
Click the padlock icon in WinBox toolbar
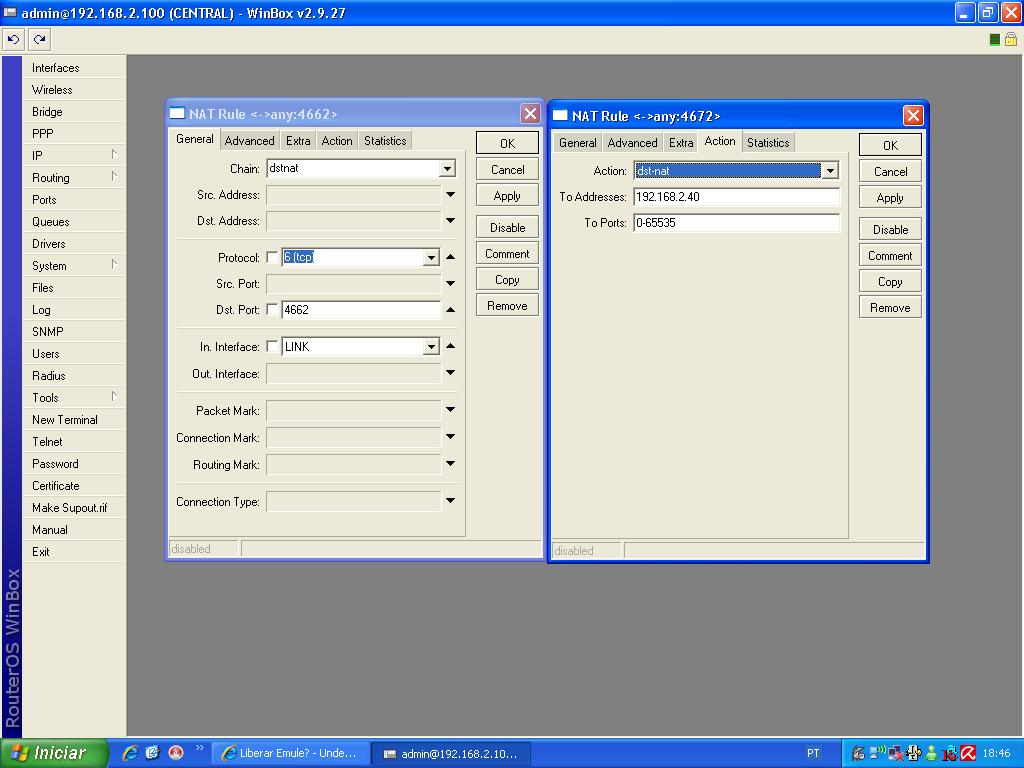pos(1011,39)
